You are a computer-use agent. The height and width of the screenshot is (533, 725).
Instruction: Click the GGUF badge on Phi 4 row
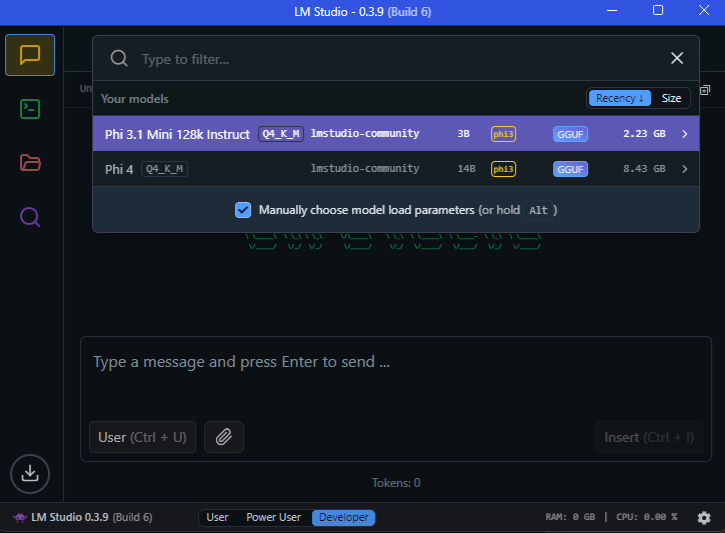click(570, 169)
